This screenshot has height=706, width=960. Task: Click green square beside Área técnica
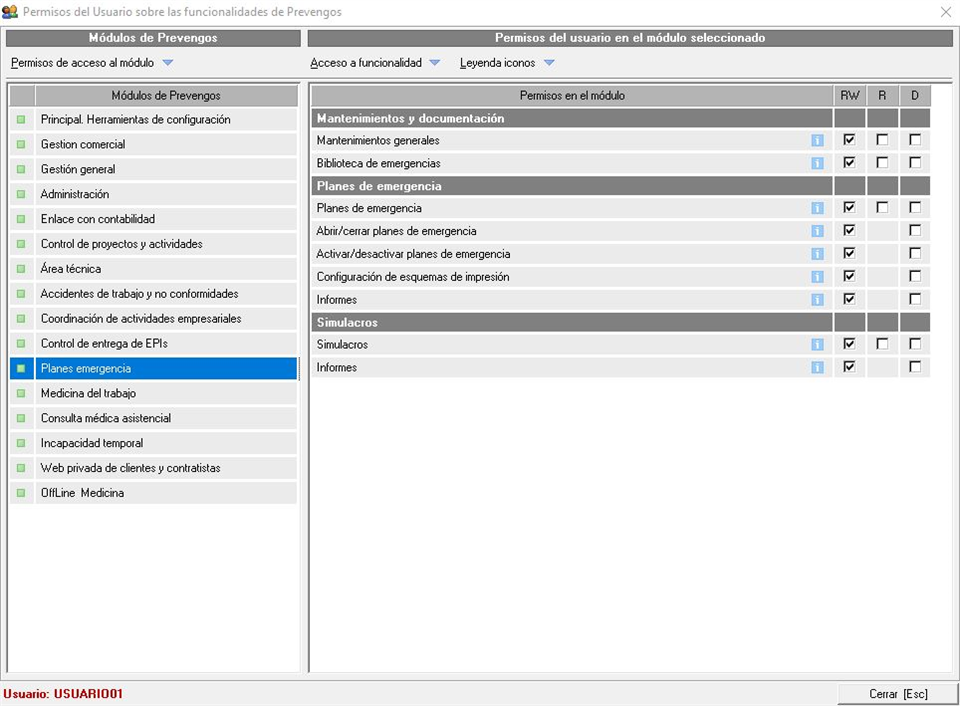tap(21, 269)
